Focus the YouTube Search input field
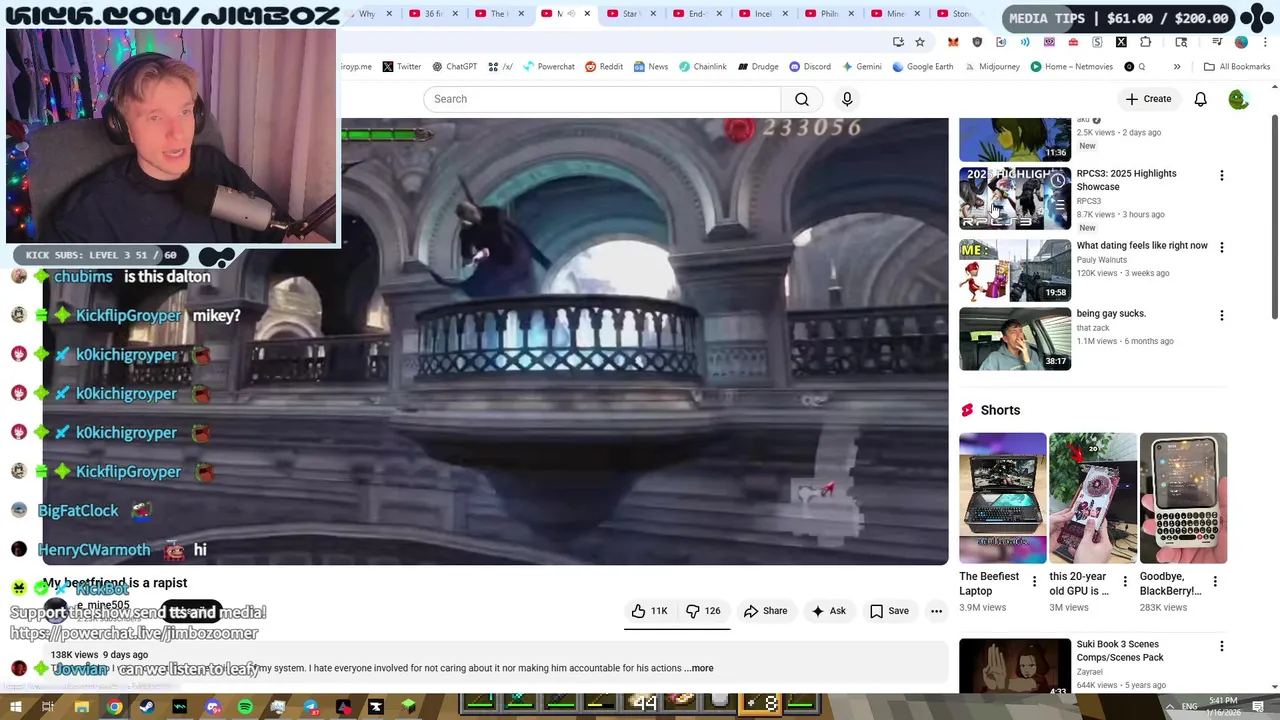The width and height of the screenshot is (1280, 720). (x=602, y=99)
